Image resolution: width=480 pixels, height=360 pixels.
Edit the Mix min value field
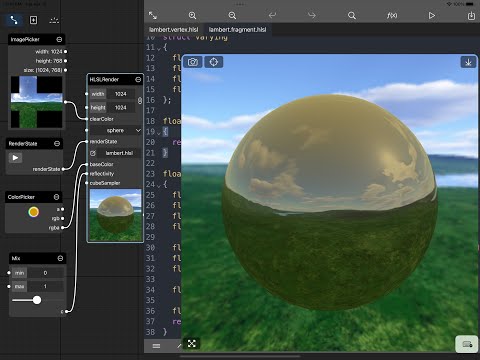(x=45, y=273)
